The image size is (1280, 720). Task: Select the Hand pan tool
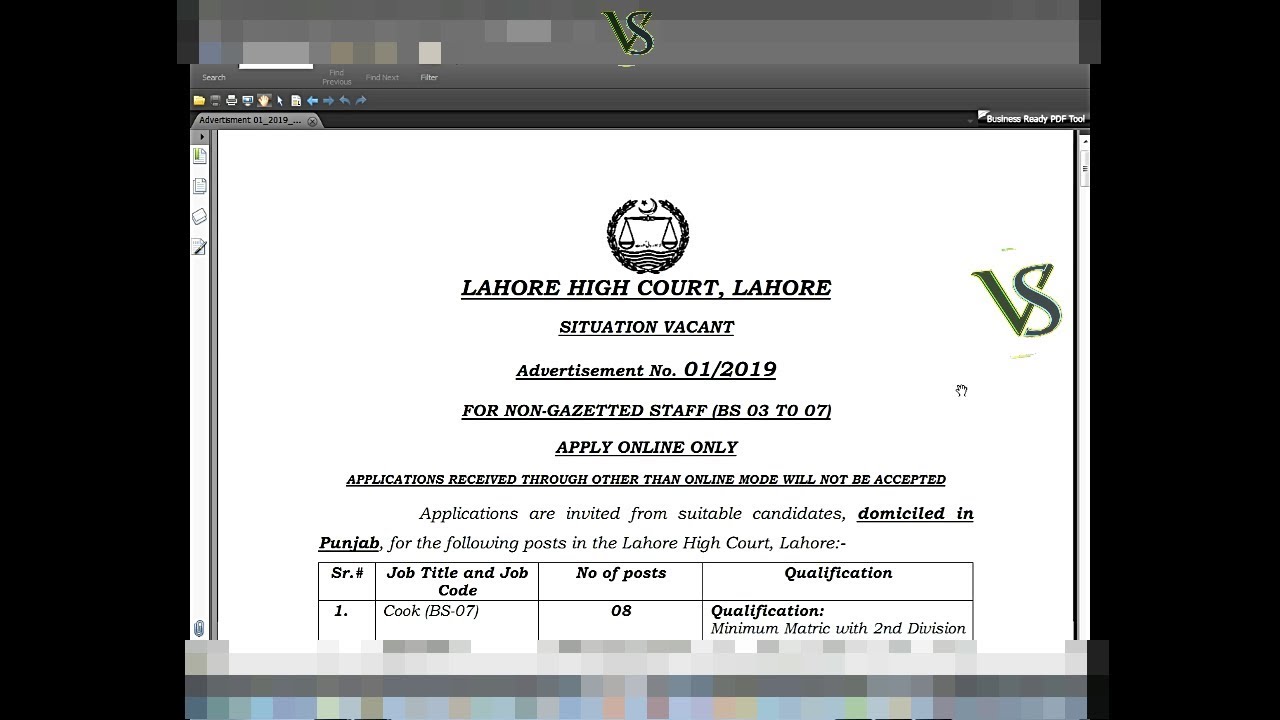coord(264,101)
